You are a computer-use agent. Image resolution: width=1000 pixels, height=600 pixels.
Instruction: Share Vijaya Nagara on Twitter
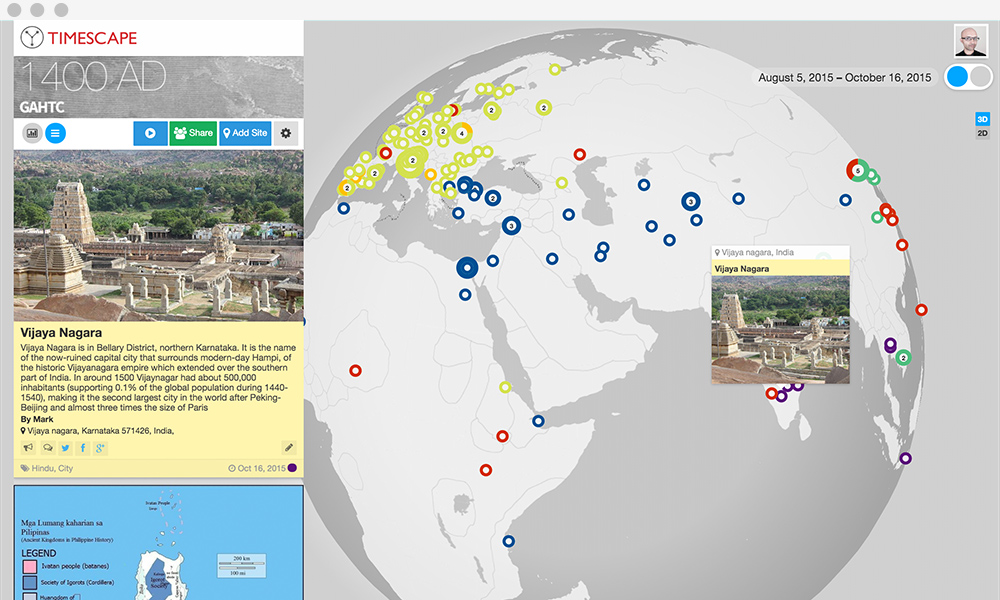[x=66, y=448]
